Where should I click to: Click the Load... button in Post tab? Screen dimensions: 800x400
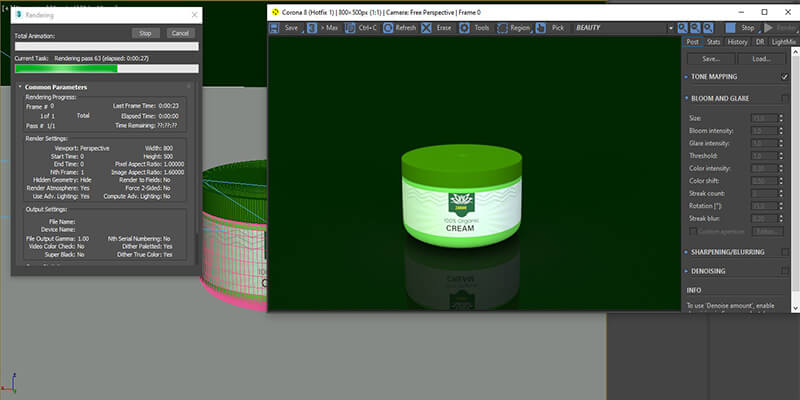(760, 59)
